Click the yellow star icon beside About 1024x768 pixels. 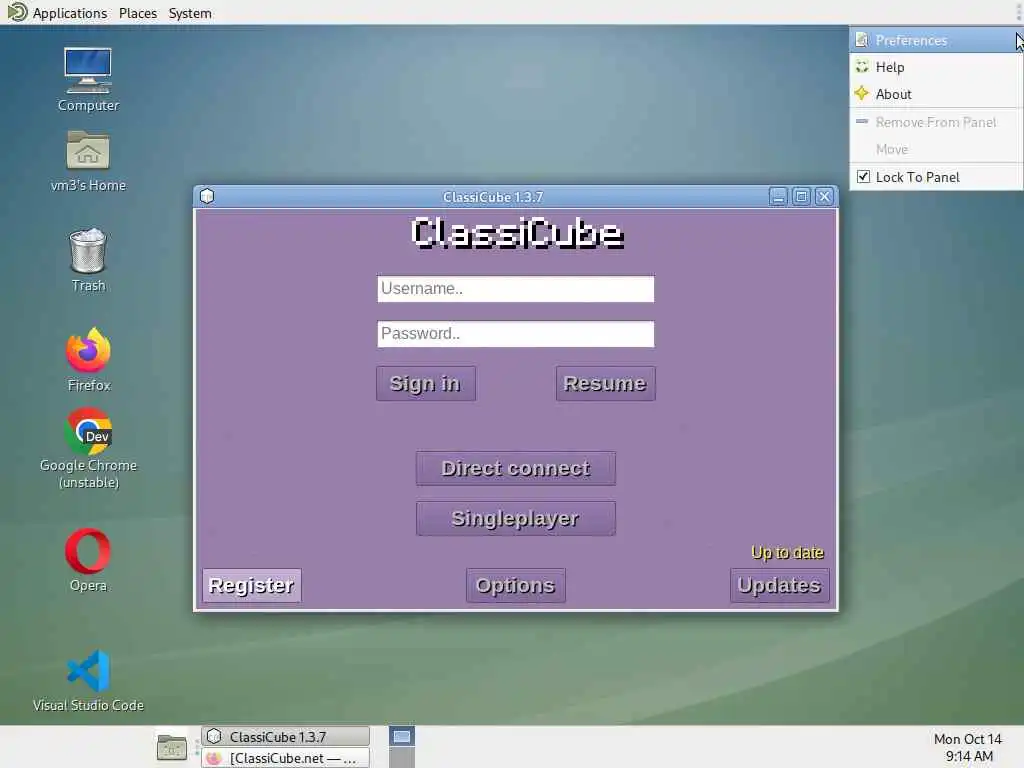(862, 93)
